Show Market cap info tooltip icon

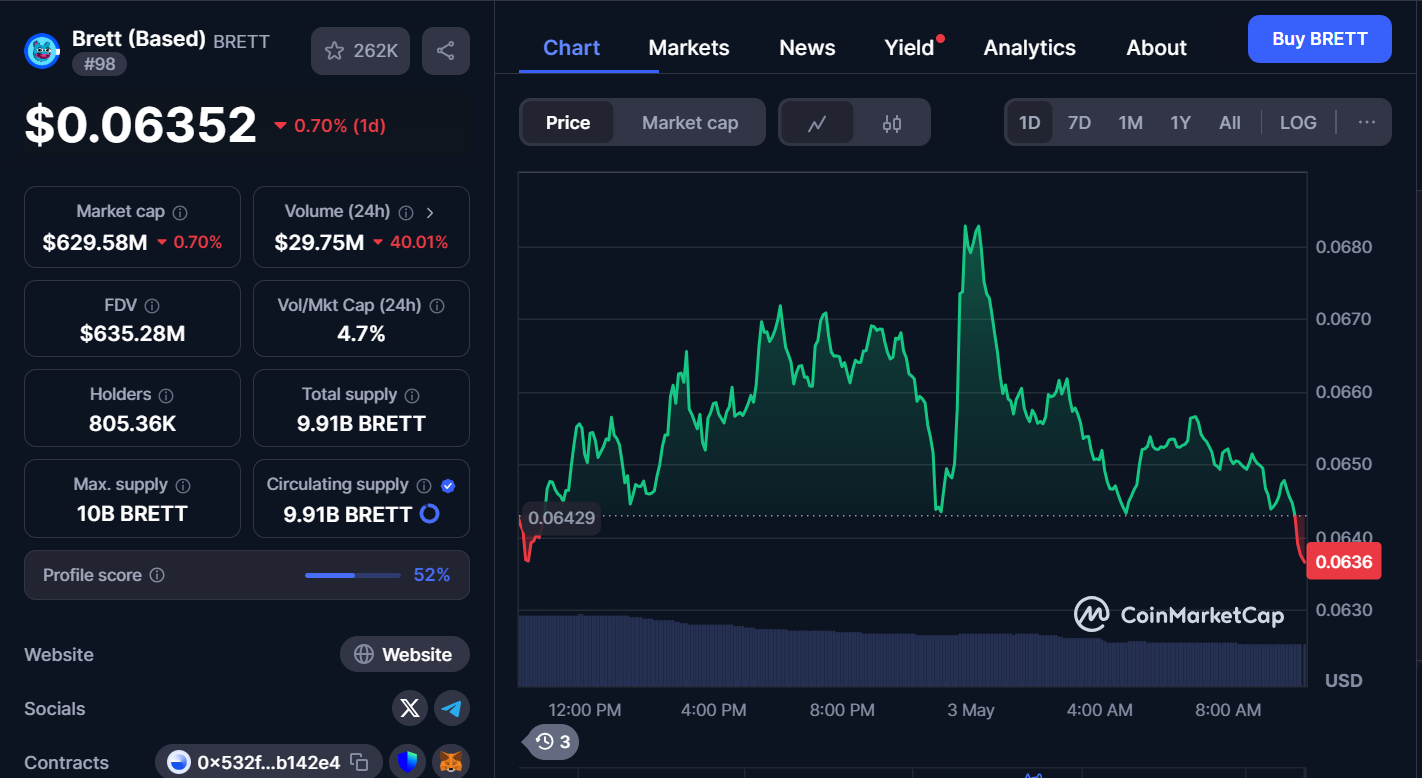pyautogui.click(x=180, y=212)
